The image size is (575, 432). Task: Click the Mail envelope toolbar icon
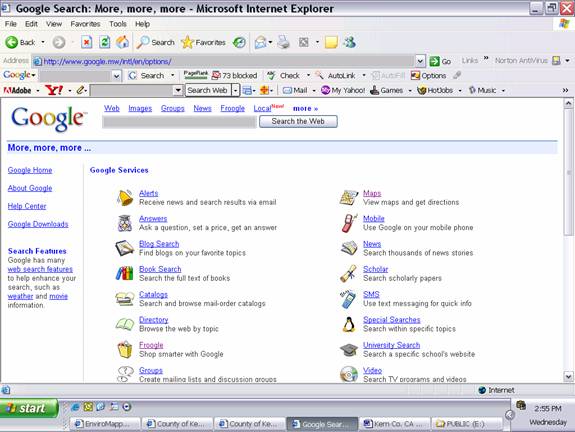coord(261,43)
